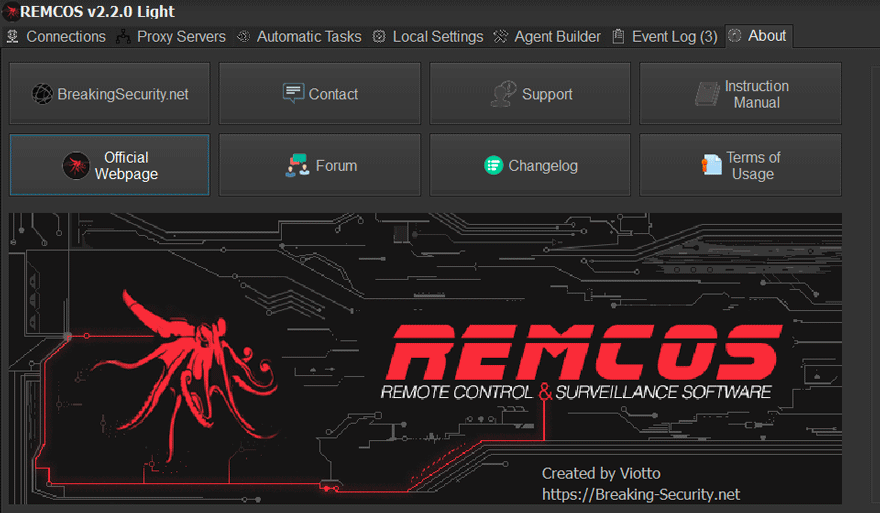View the Event Log (3) tab
880x513 pixels.
click(665, 37)
